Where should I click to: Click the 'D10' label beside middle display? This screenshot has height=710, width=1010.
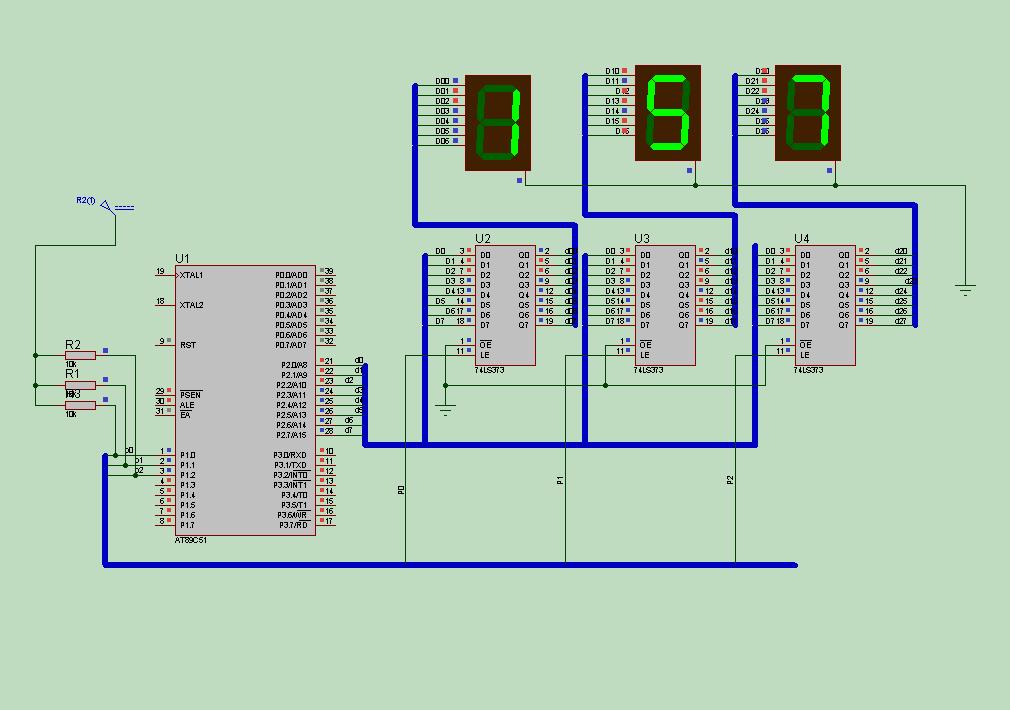[612, 71]
